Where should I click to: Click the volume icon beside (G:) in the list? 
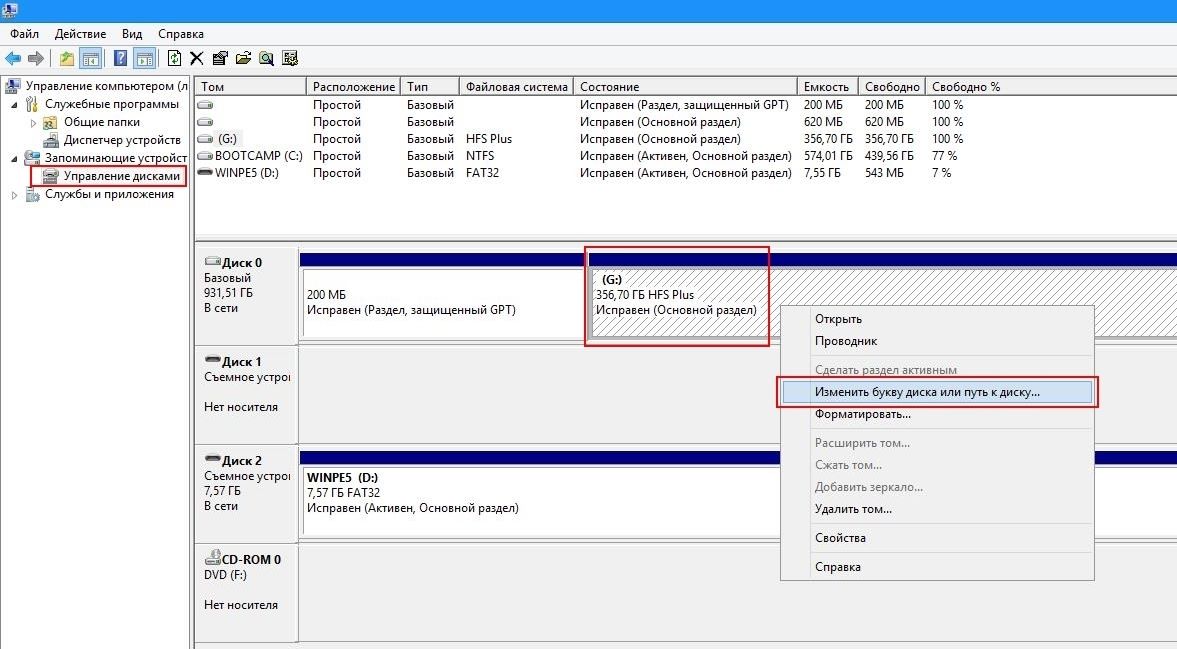click(205, 139)
